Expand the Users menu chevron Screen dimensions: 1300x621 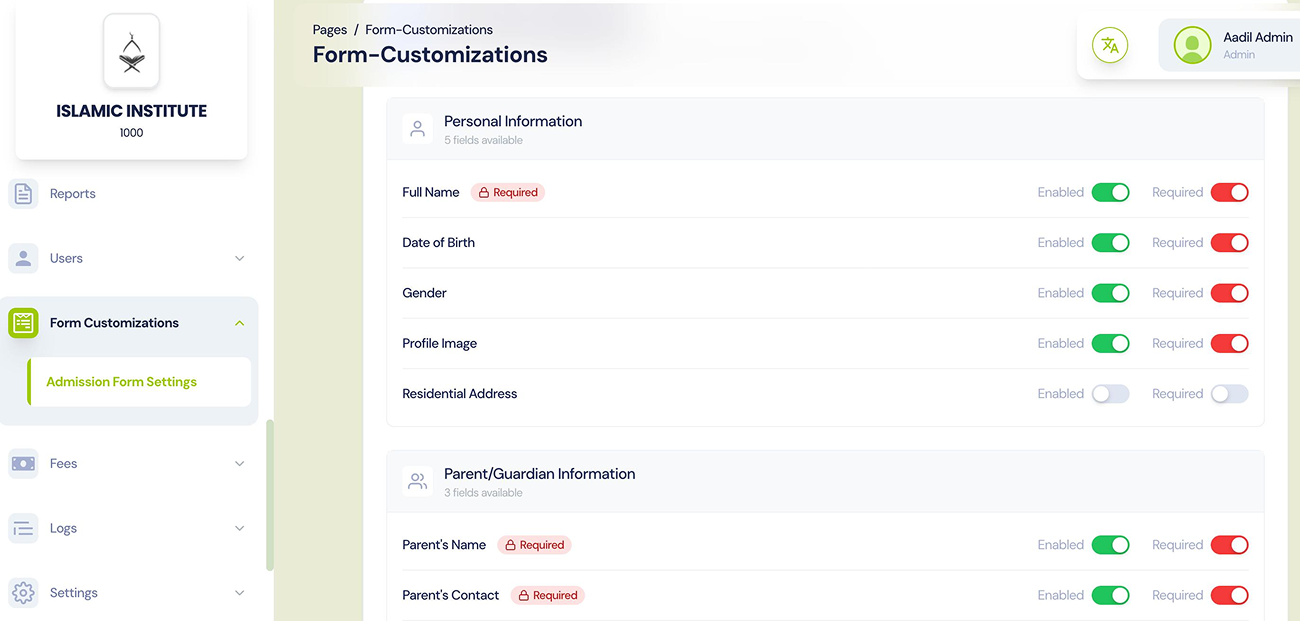pos(239,259)
